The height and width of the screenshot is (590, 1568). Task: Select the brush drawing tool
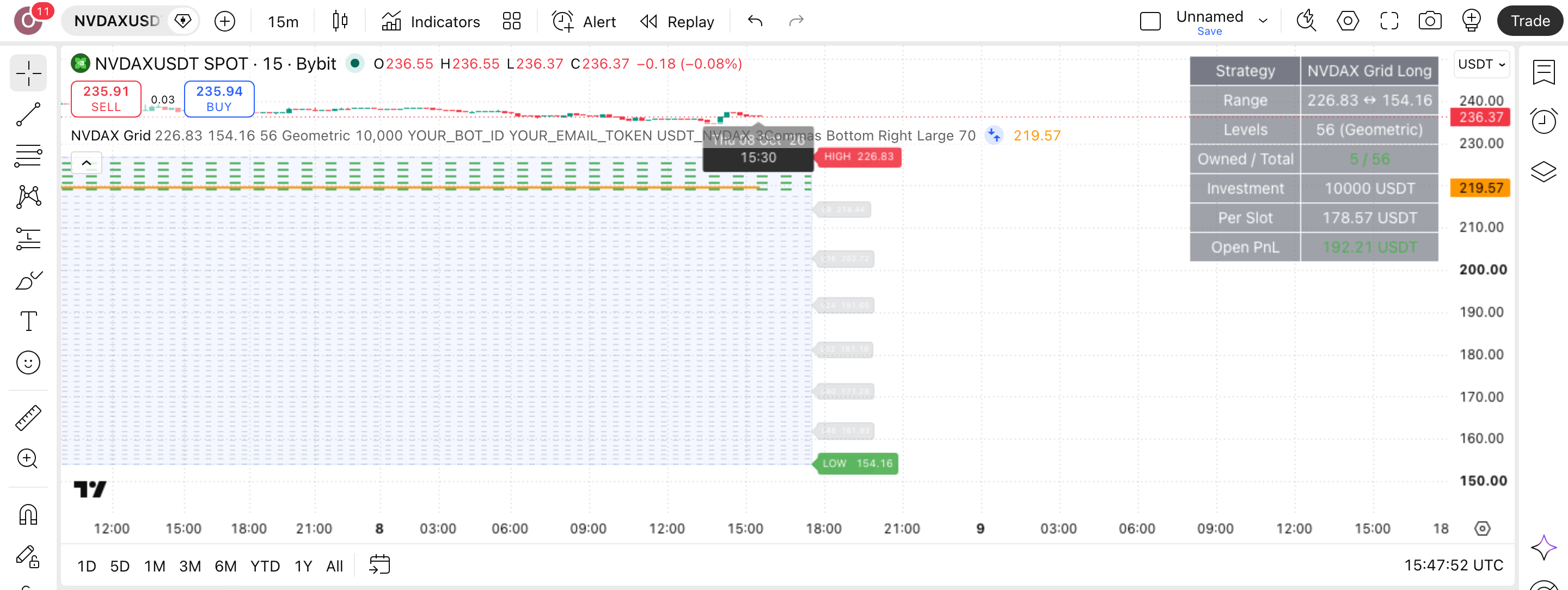pos(28,280)
